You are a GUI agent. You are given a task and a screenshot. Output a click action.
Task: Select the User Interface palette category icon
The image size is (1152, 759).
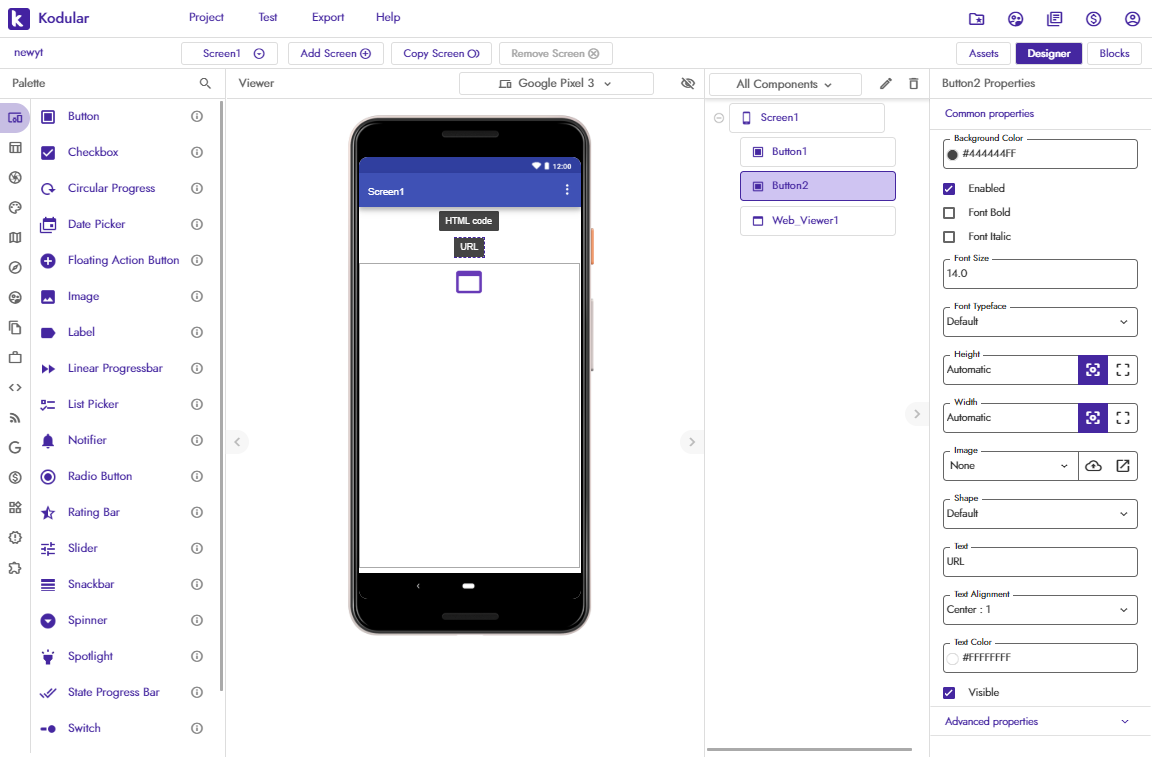click(15, 118)
